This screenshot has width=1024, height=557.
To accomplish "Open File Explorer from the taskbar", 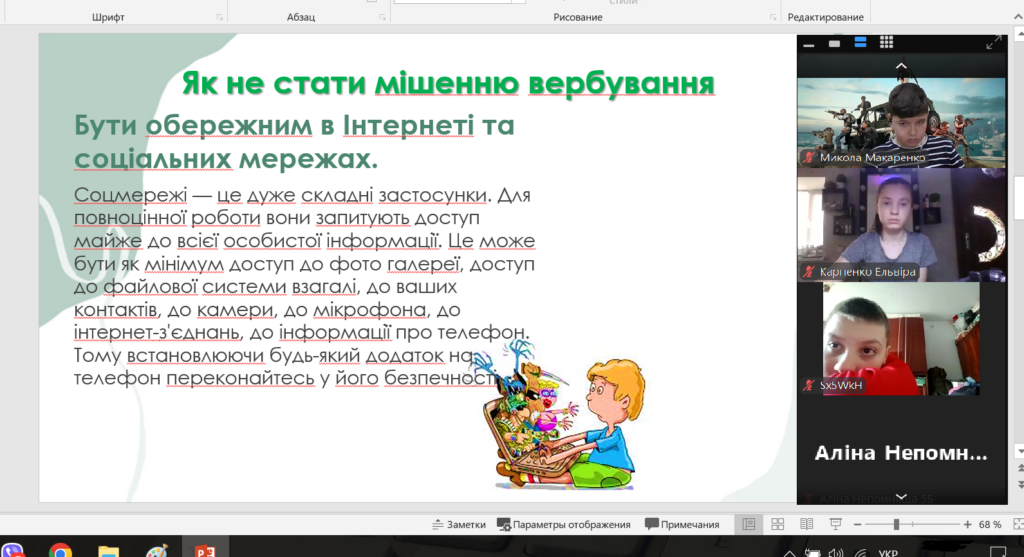I will (x=108, y=552).
